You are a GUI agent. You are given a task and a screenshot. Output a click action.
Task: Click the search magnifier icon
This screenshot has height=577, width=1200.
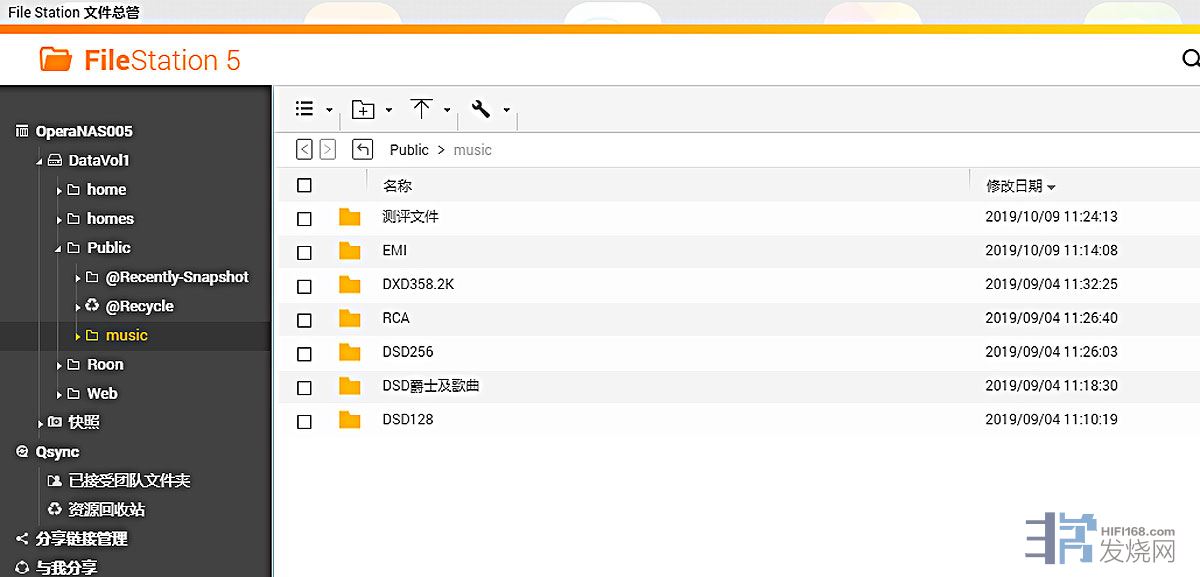pos(1190,59)
